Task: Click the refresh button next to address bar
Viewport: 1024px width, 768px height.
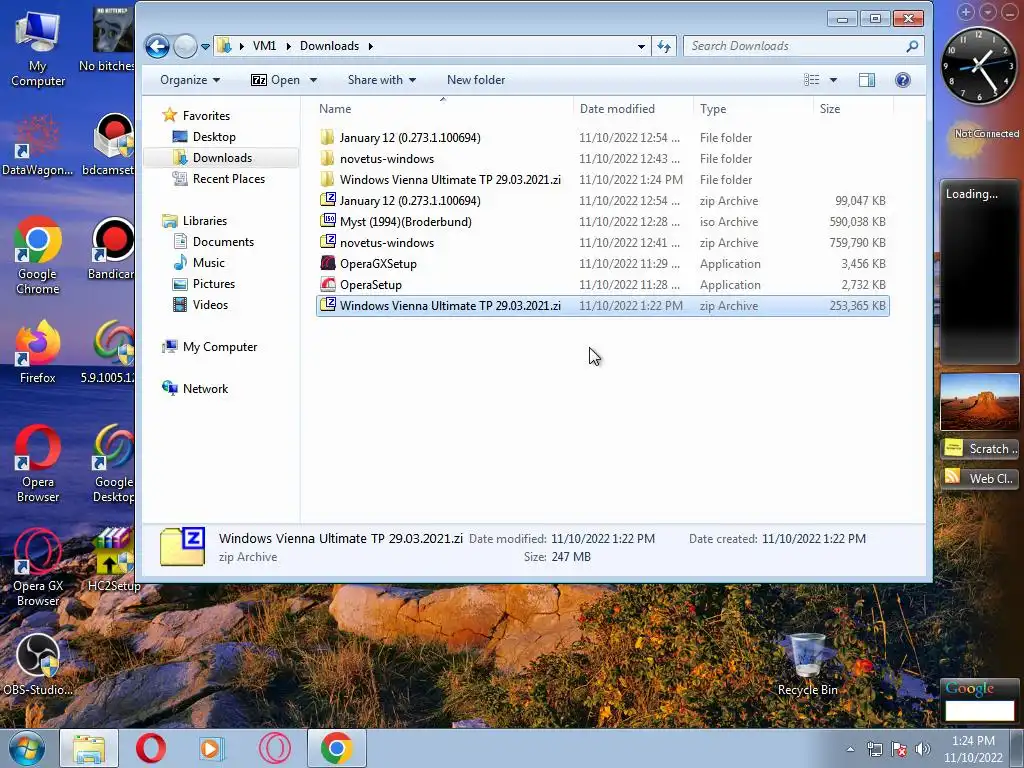Action: tap(664, 46)
